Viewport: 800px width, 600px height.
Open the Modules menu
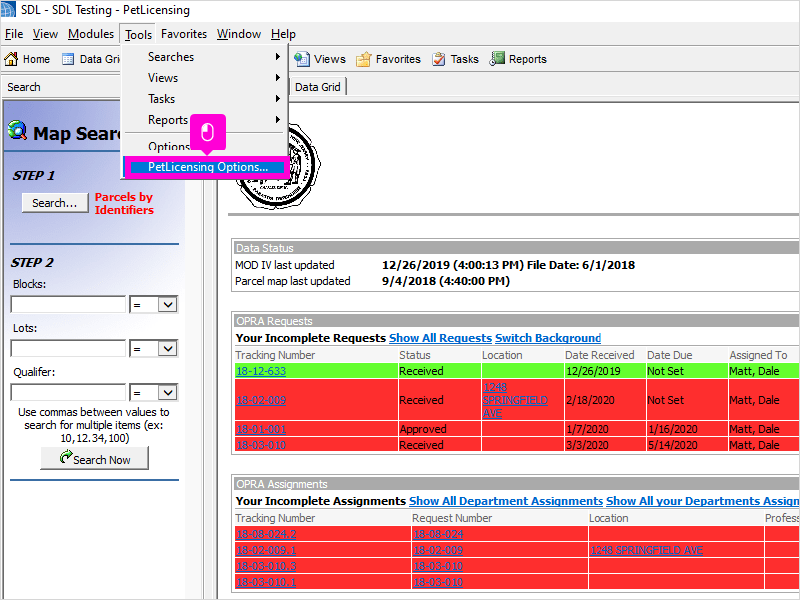(91, 34)
